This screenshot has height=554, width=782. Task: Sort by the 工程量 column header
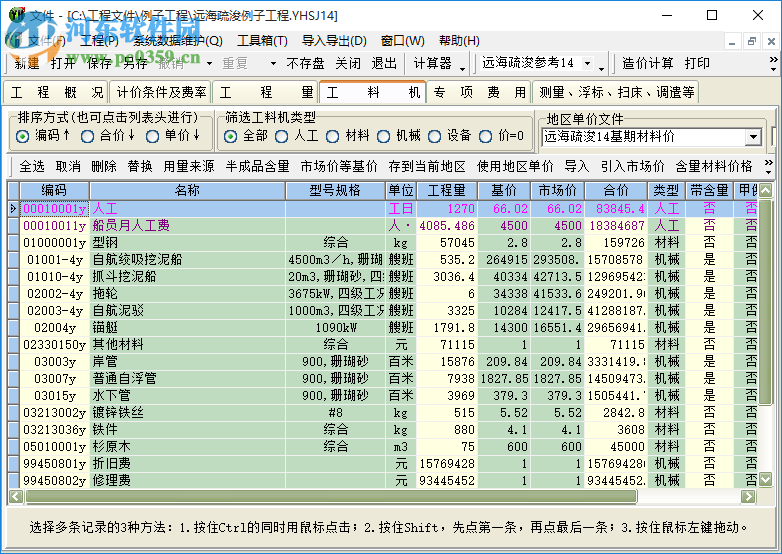point(447,190)
